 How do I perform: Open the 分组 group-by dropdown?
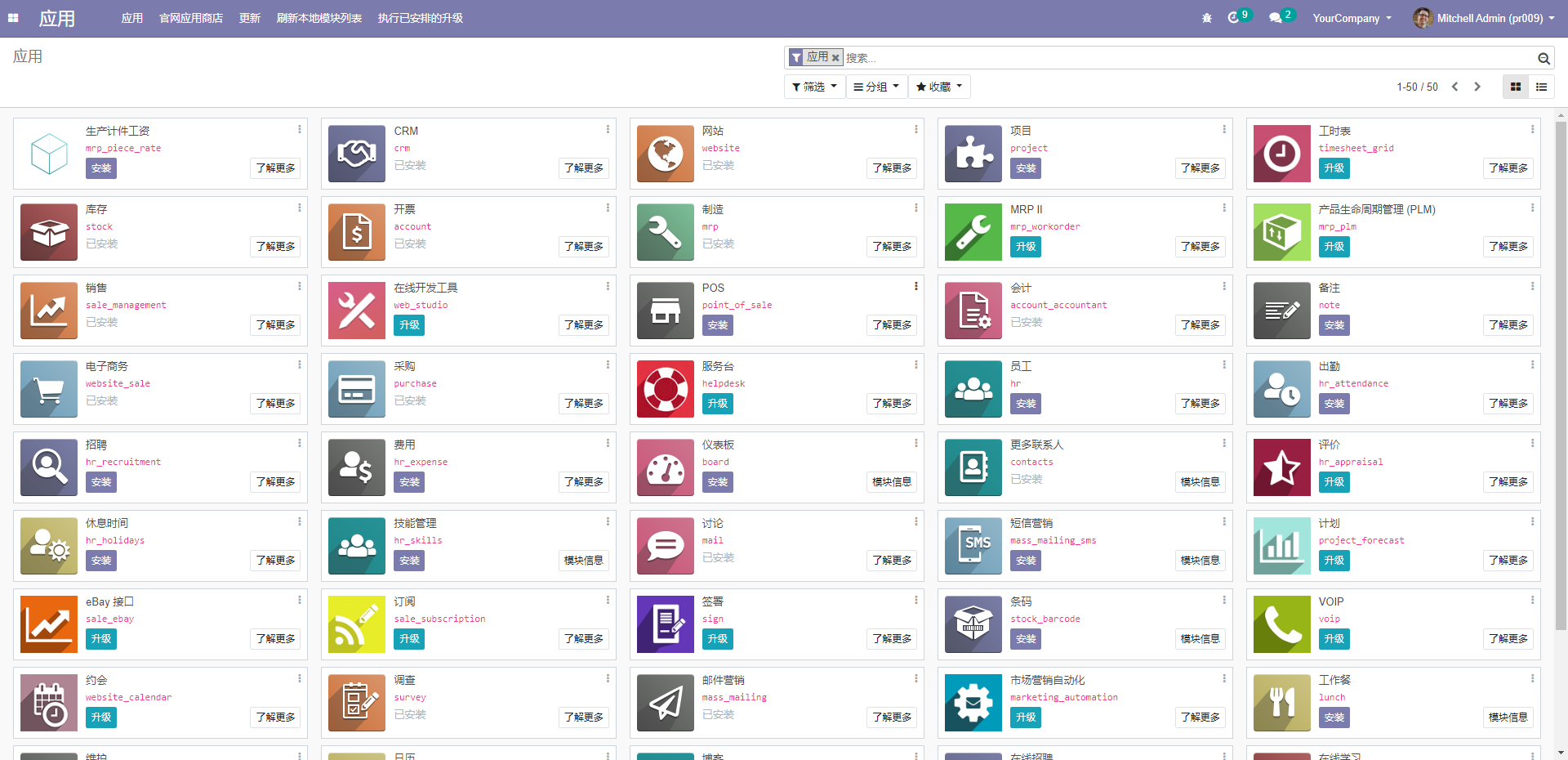[x=876, y=87]
